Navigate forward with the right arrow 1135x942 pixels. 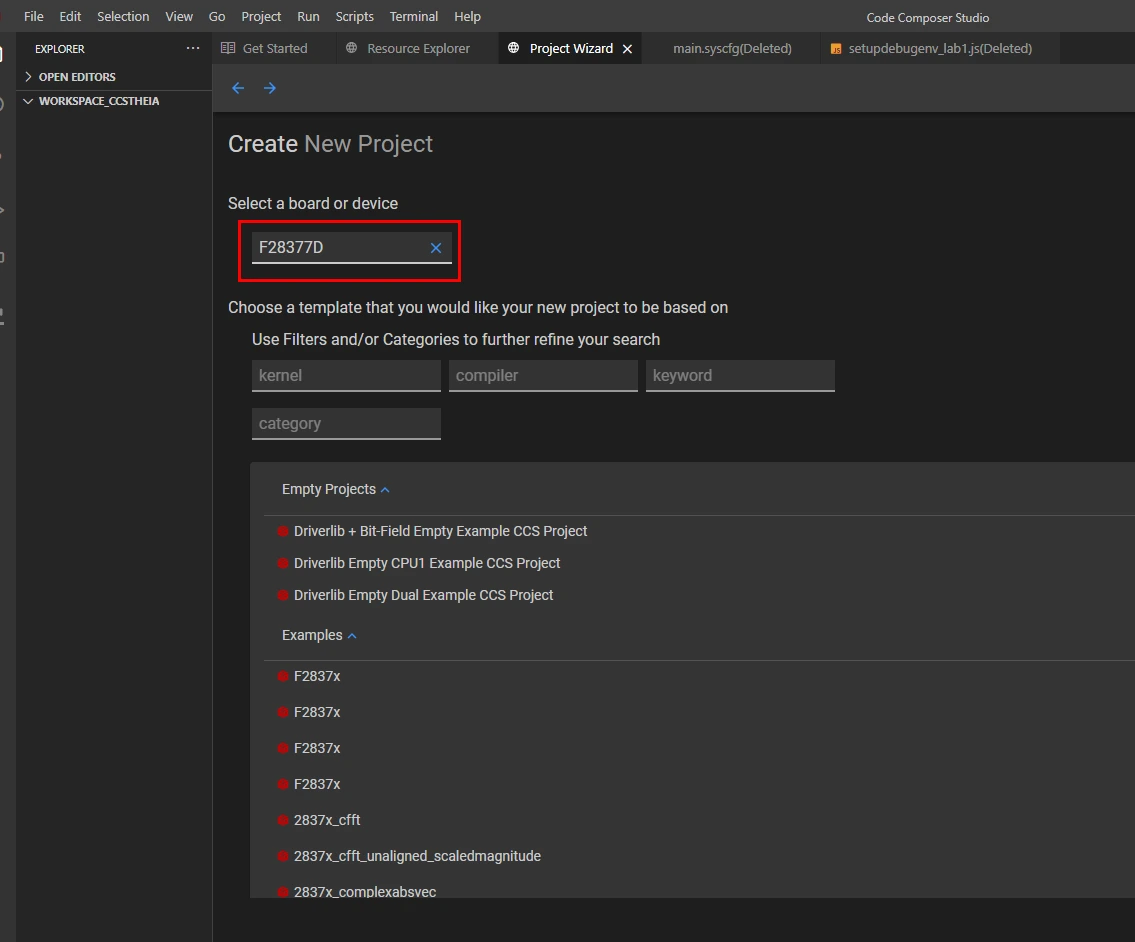point(270,88)
